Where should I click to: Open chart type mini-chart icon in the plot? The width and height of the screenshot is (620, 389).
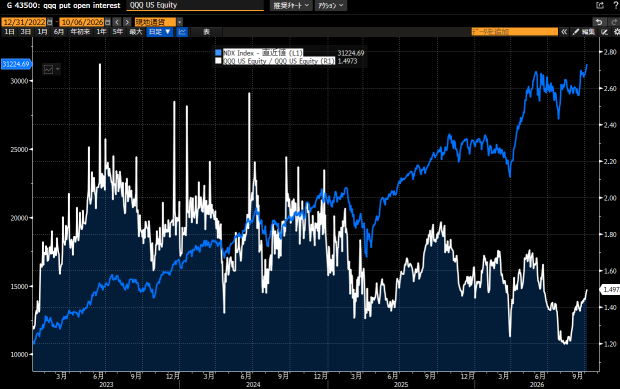[x=49, y=70]
